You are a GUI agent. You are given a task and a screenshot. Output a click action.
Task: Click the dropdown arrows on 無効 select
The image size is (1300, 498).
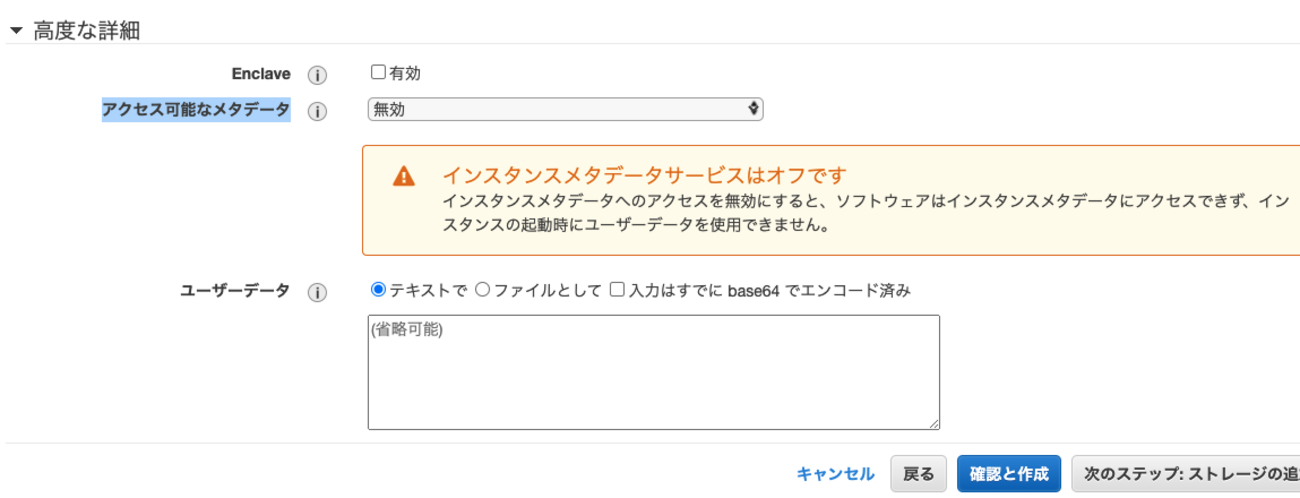753,109
